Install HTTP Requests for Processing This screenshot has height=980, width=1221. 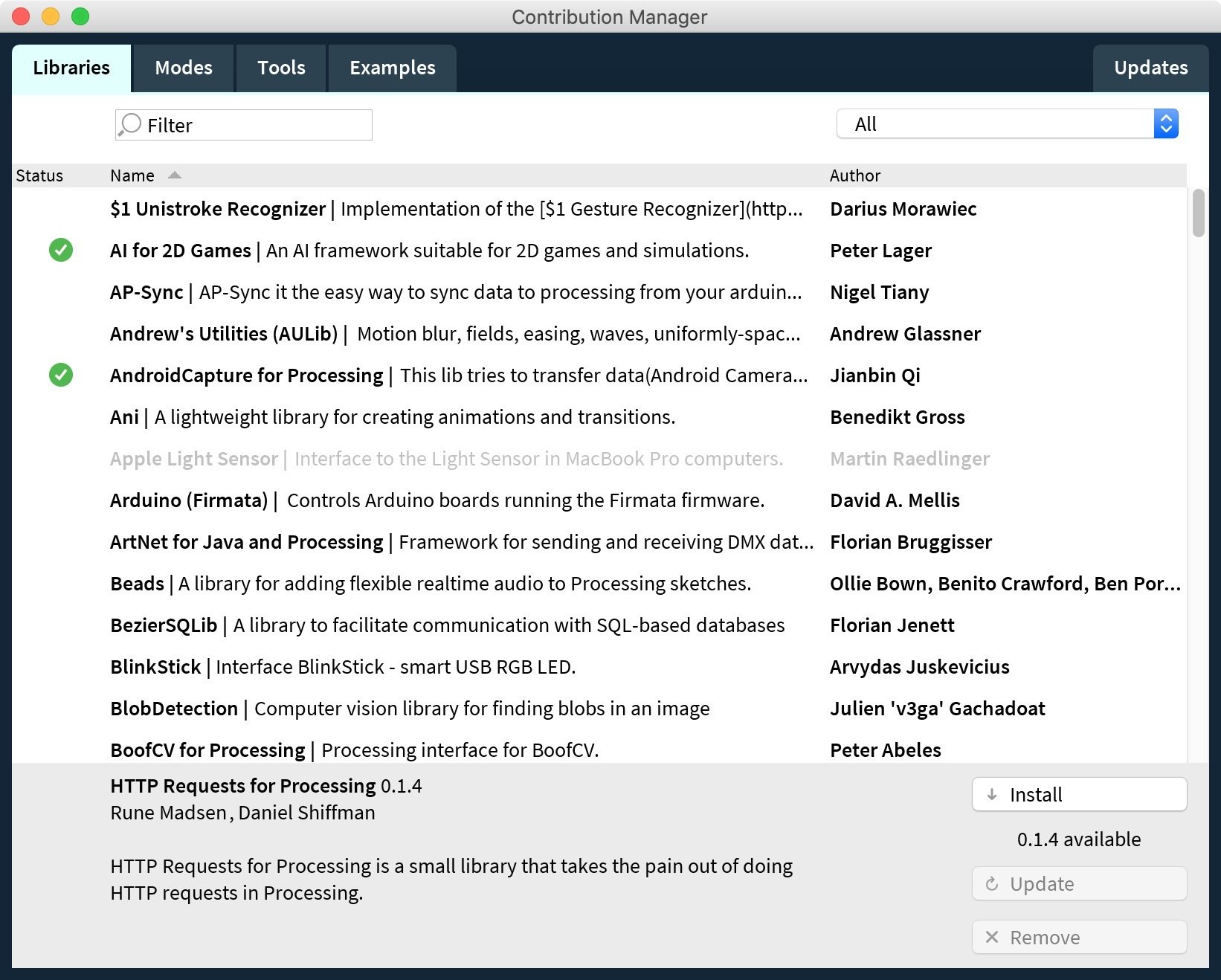click(1079, 794)
